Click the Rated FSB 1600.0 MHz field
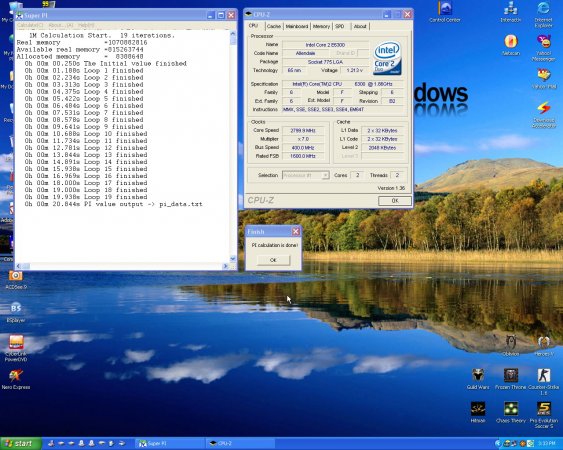Image resolution: width=563 pixels, height=450 pixels. click(x=303, y=156)
